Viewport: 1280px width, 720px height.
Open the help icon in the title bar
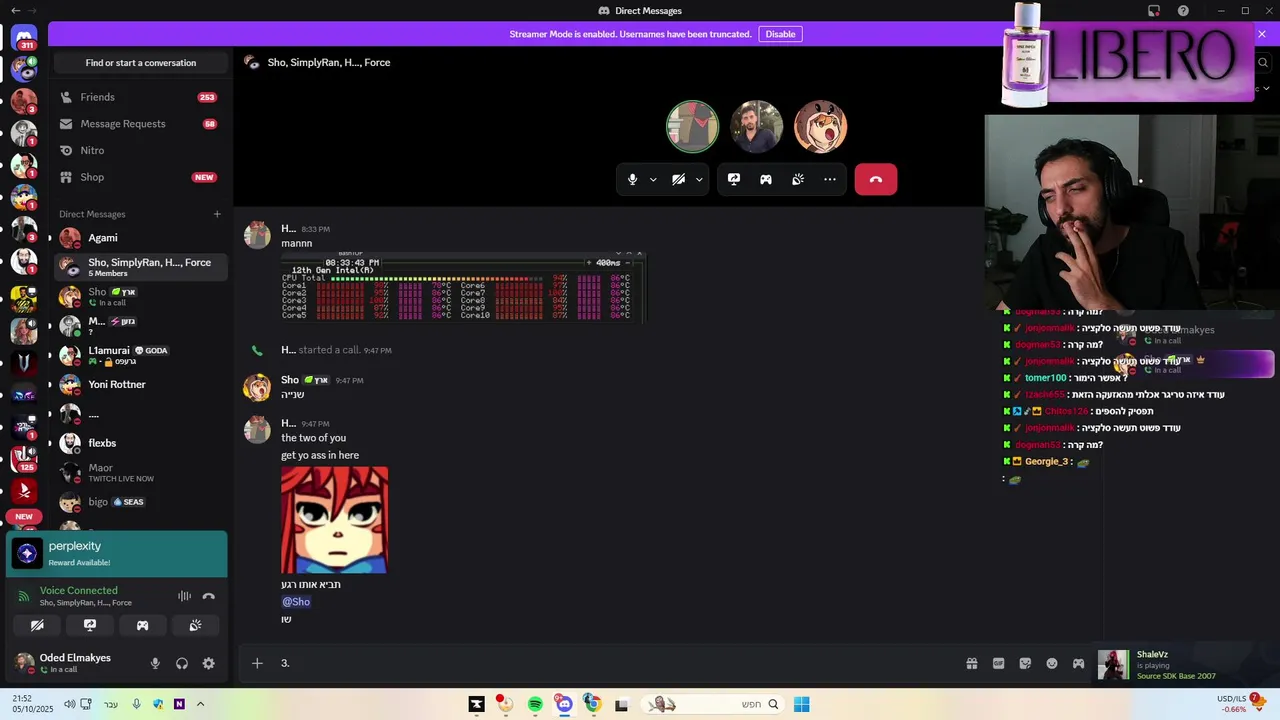[1183, 11]
